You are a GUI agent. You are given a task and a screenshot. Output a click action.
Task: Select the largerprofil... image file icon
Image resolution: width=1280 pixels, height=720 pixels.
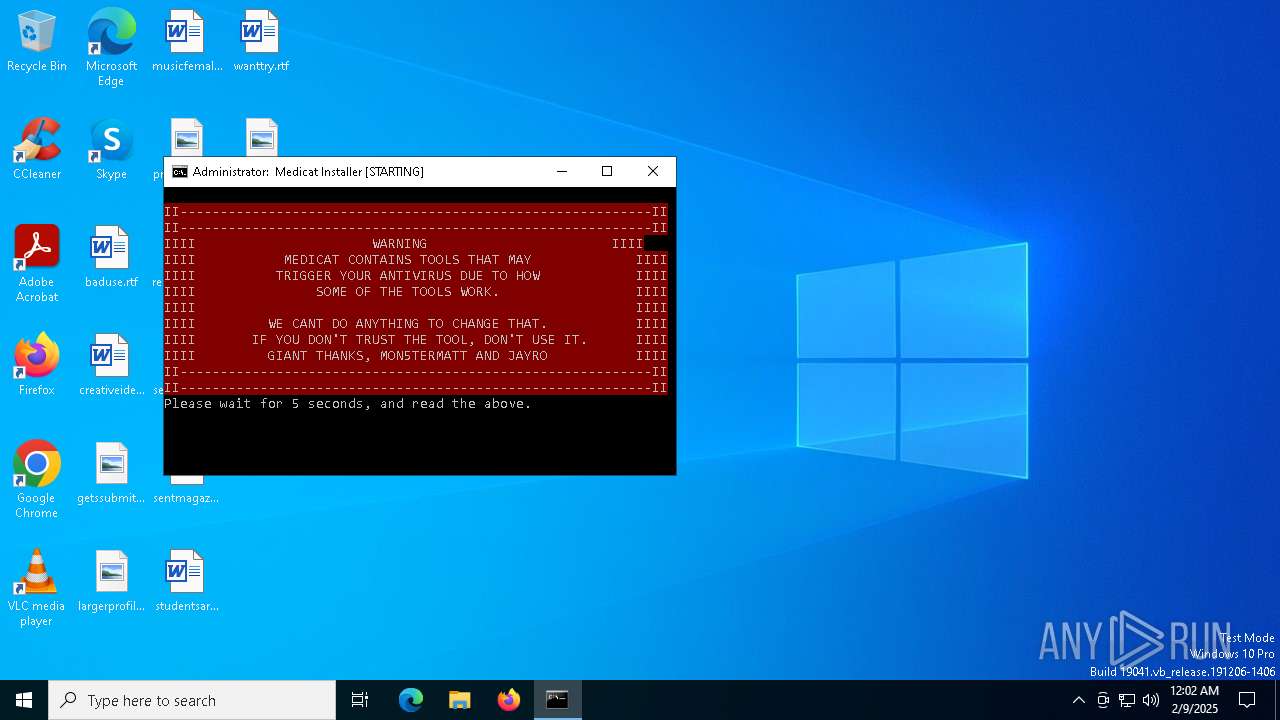pyautogui.click(x=111, y=581)
